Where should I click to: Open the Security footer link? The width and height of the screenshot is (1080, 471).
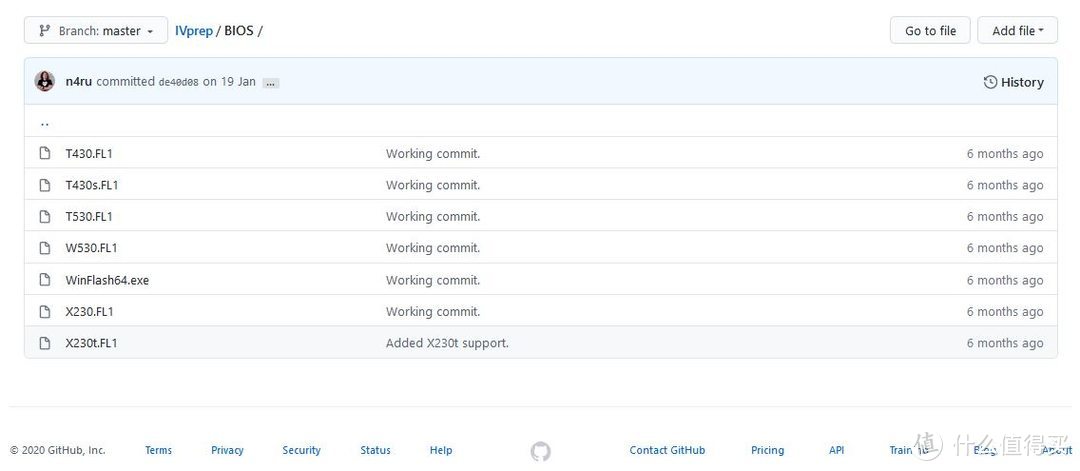(x=302, y=450)
